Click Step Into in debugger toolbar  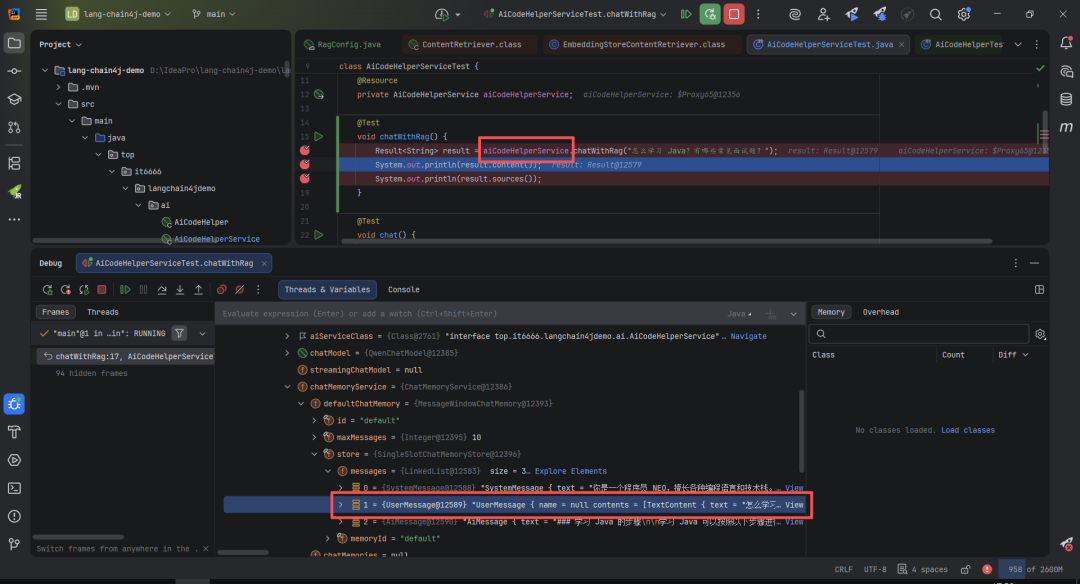(180, 290)
